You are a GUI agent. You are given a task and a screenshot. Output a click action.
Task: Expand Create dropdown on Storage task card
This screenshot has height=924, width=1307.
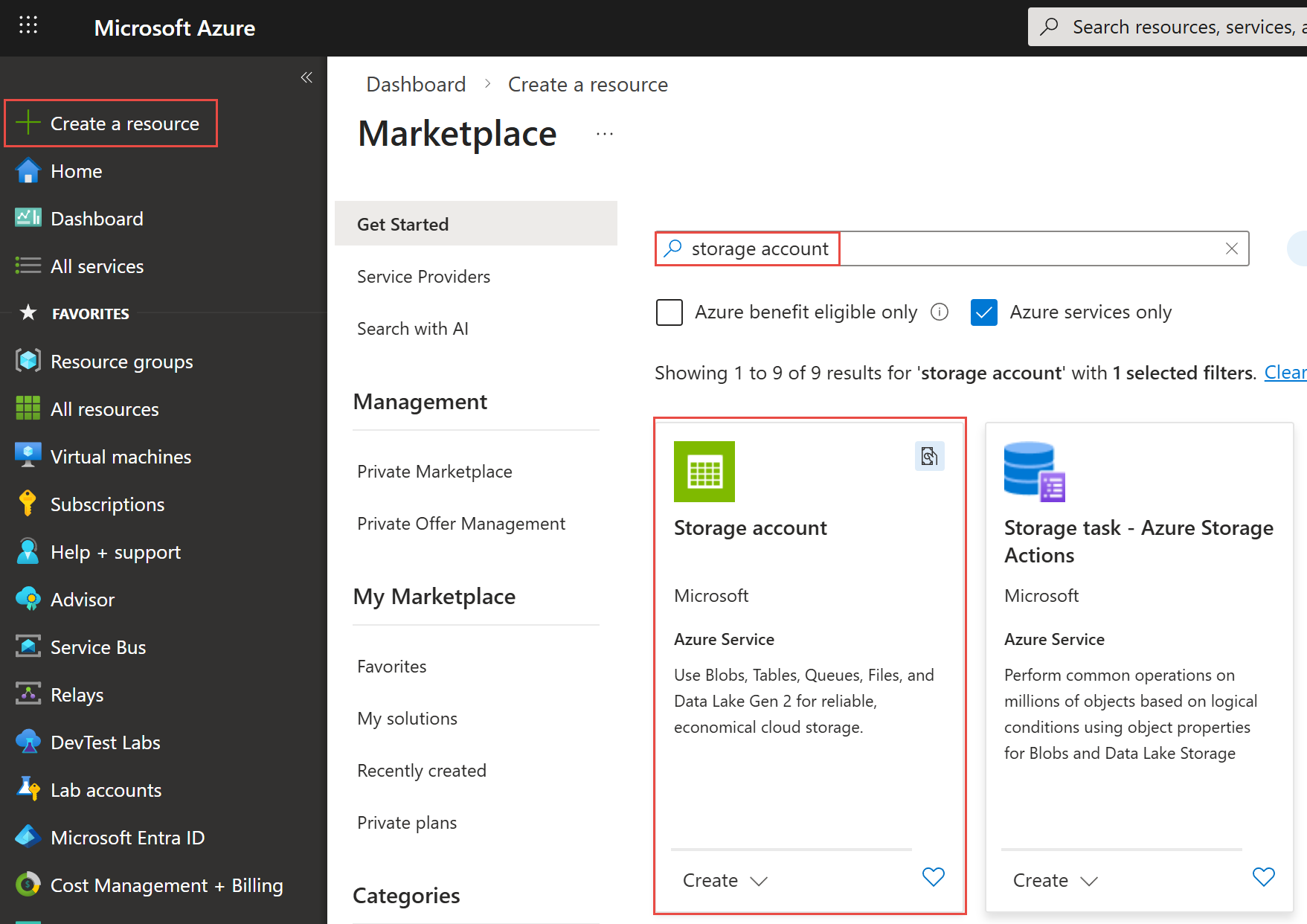[x=1089, y=881]
